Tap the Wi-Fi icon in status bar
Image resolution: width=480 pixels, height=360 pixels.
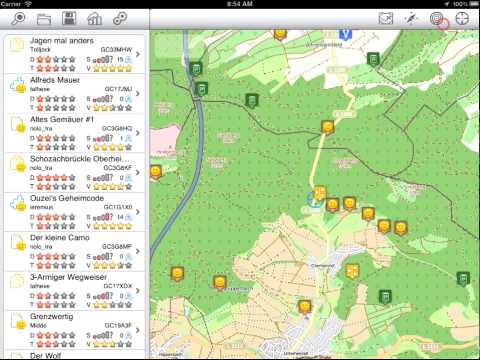point(29,4)
